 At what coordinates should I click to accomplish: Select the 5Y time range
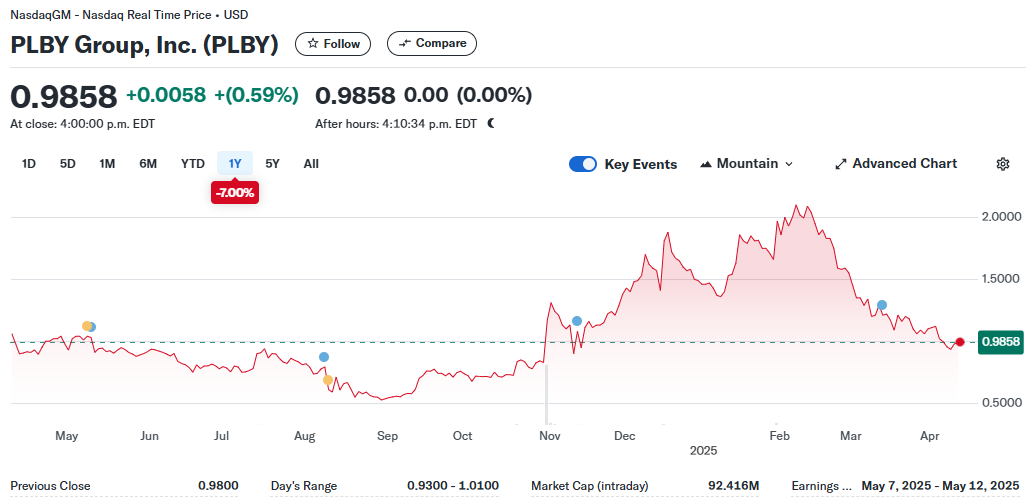tap(273, 164)
